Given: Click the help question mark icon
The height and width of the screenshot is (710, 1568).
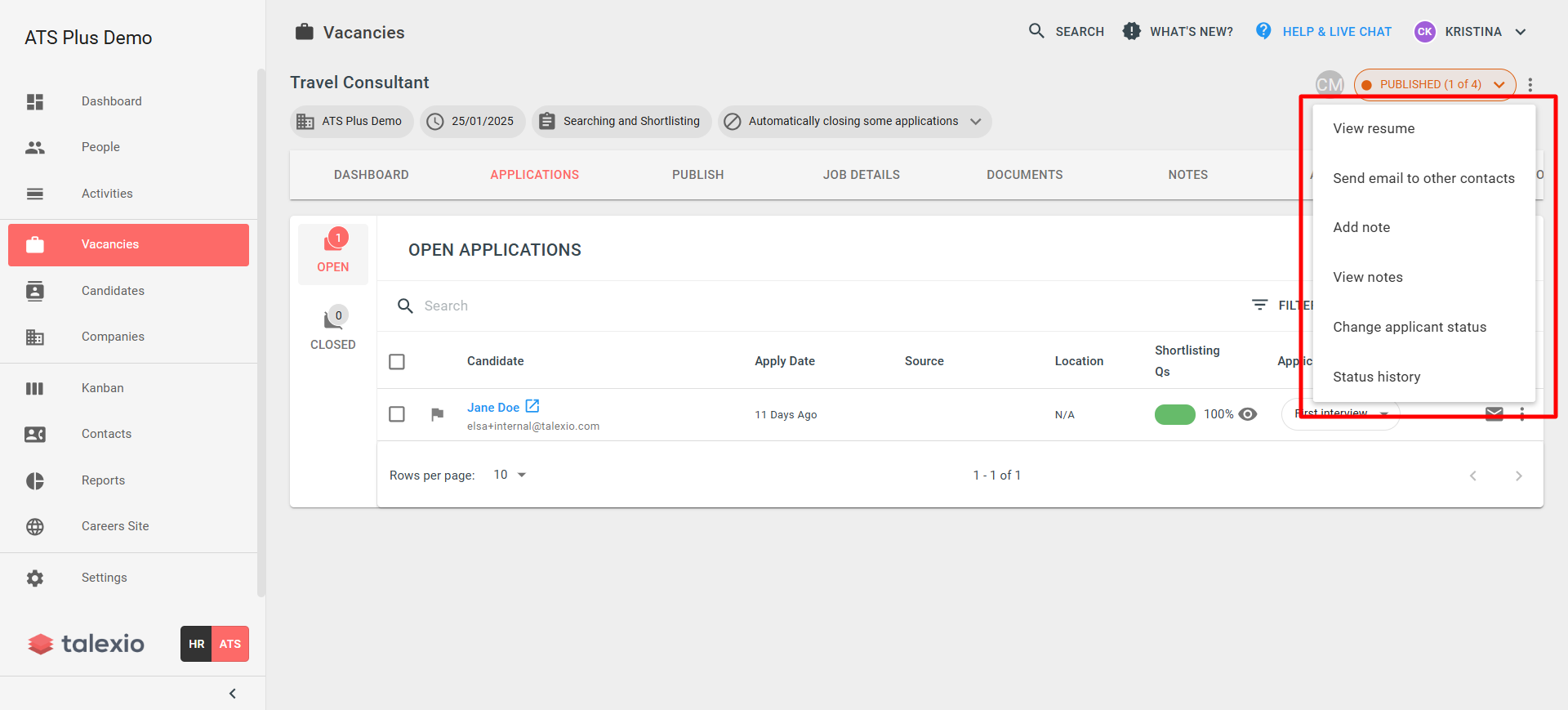Looking at the screenshot, I should point(1263,31).
